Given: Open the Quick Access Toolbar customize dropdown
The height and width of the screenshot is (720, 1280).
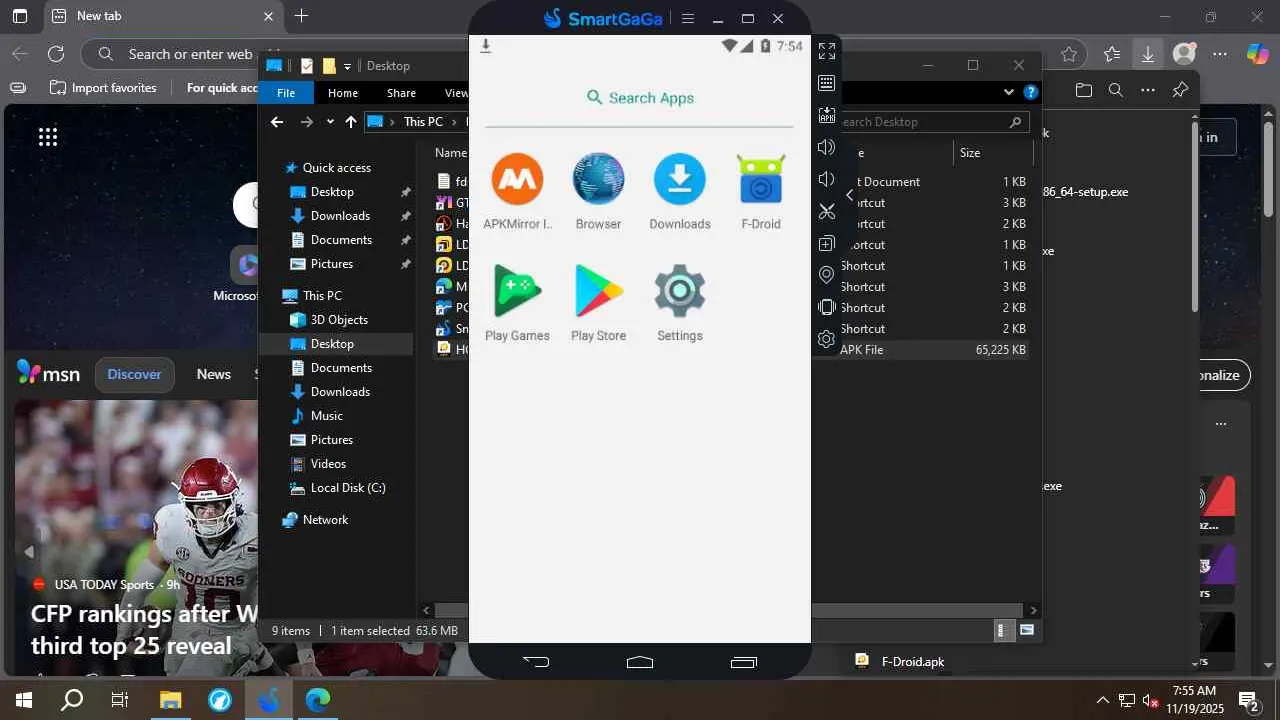Looking at the screenshot, I should tap(347, 66).
